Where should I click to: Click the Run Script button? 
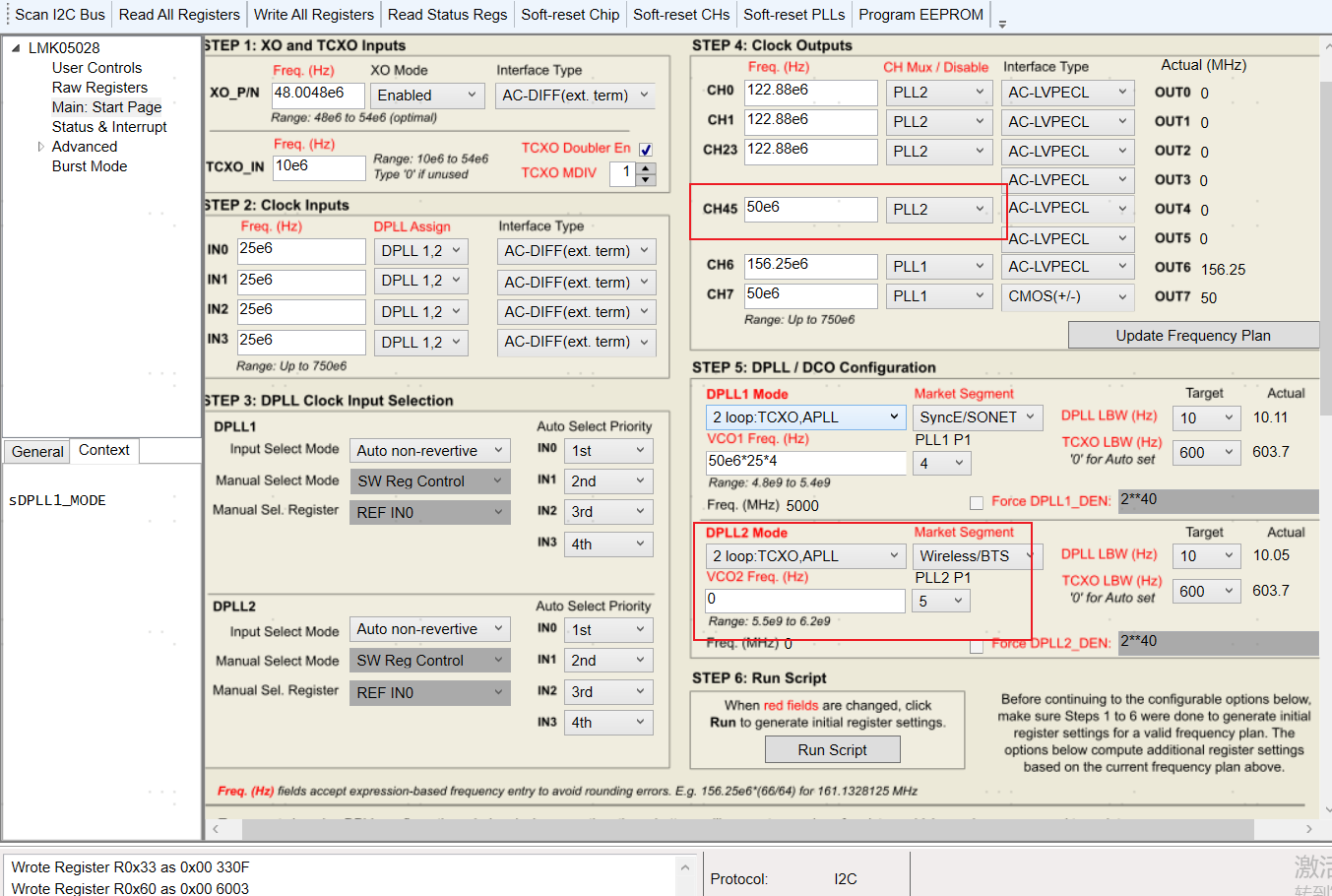(833, 750)
